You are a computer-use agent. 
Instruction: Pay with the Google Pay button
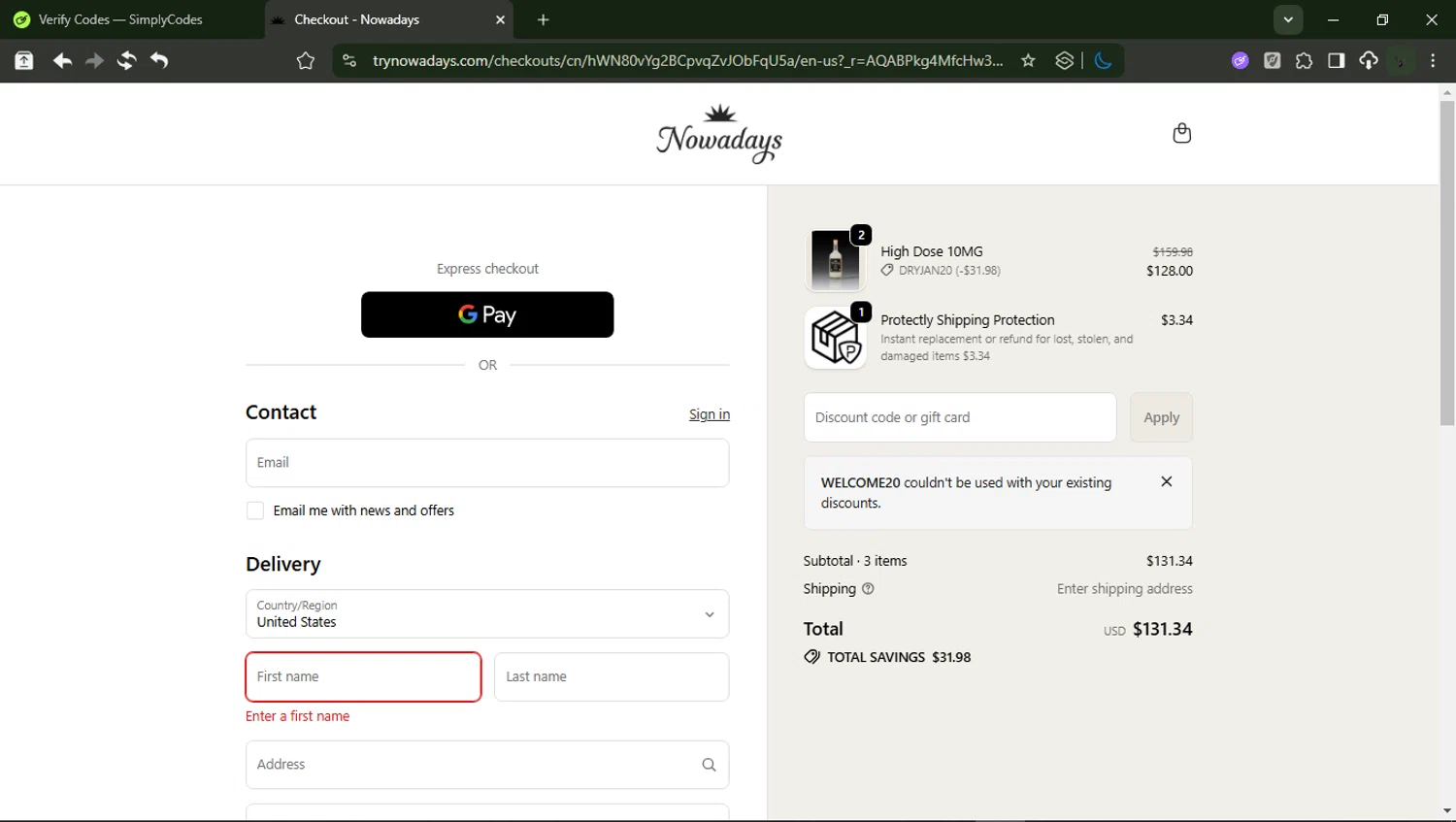pyautogui.click(x=487, y=314)
